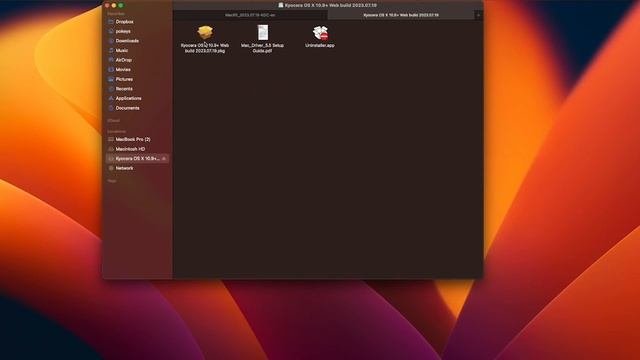Select the Uninstaller.app icon

(320, 33)
